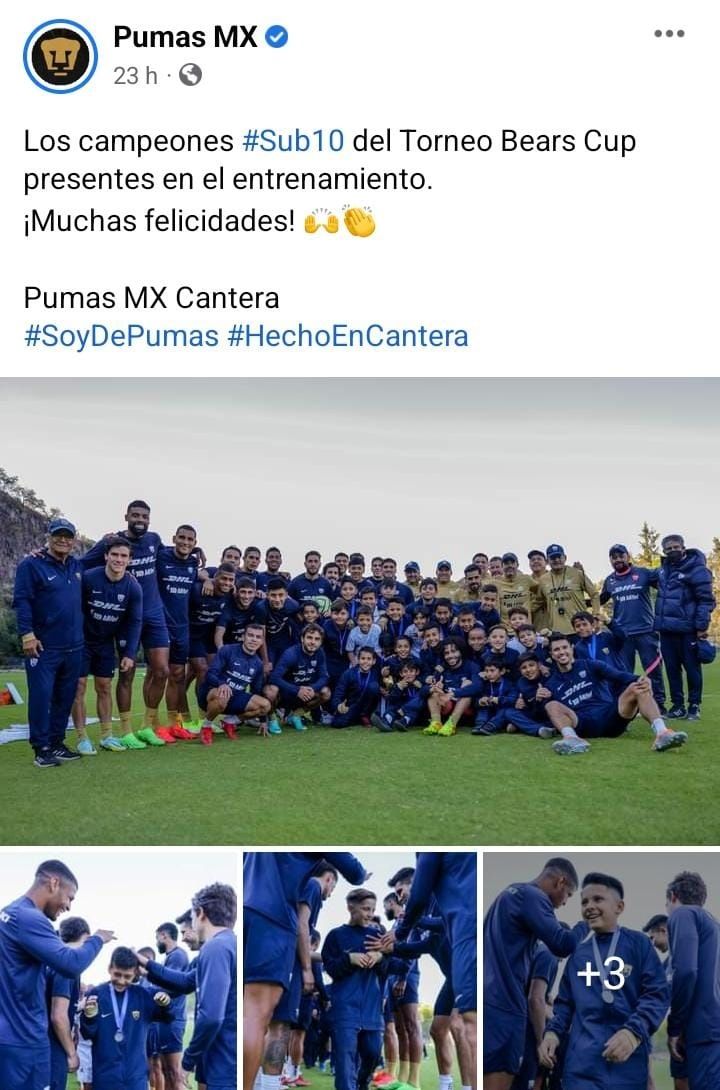
Task: Click the 'presentes en el entrenamiento' caption line
Action: click(x=228, y=179)
